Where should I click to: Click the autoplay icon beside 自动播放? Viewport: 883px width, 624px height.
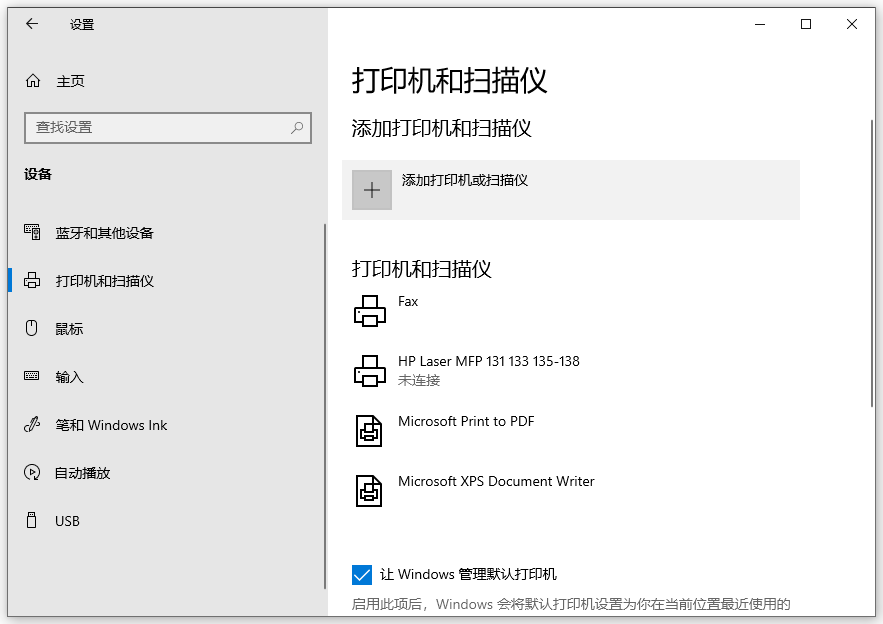coord(32,472)
